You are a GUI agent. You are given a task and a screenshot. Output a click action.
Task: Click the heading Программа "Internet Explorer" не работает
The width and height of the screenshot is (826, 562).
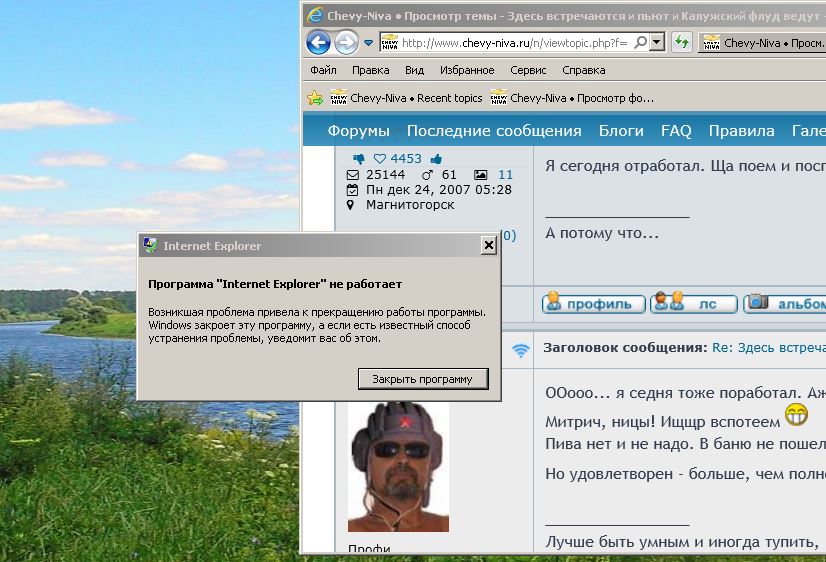click(x=275, y=284)
